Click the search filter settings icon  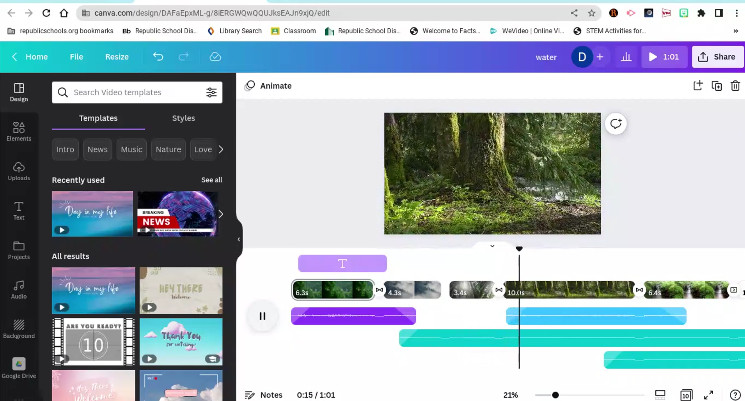(x=211, y=92)
